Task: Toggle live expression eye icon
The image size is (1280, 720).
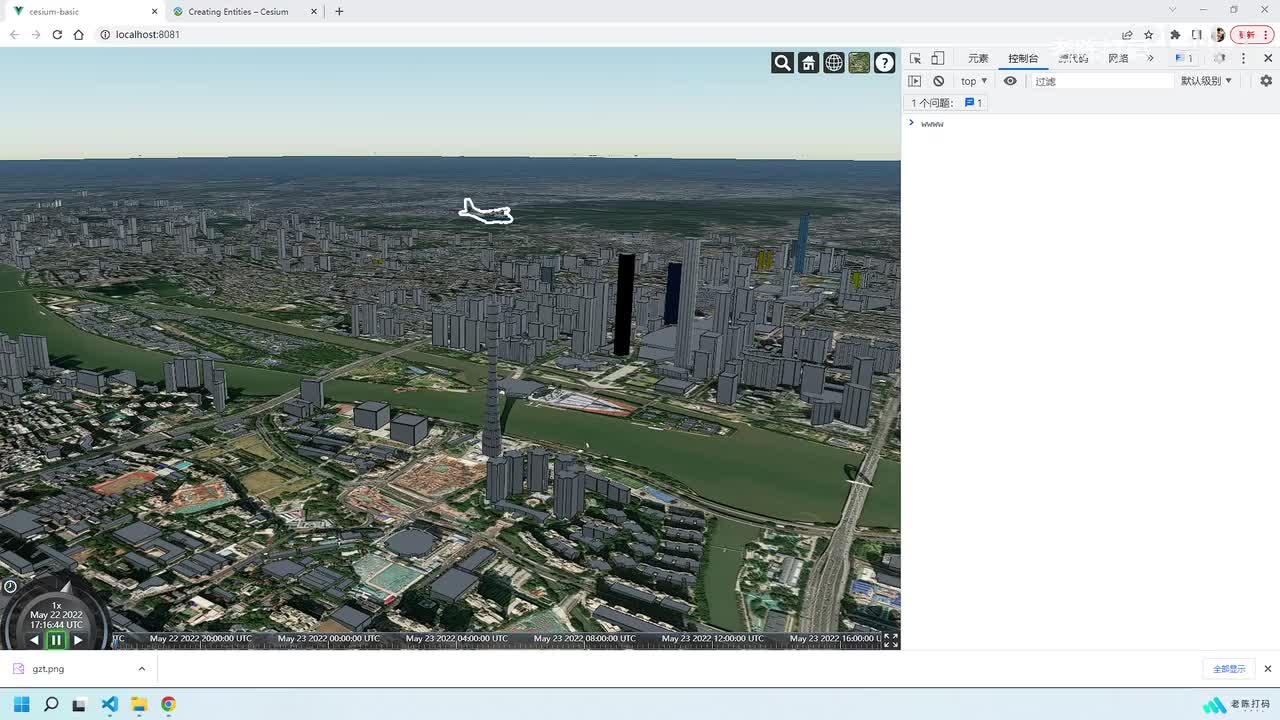Action: [1010, 81]
